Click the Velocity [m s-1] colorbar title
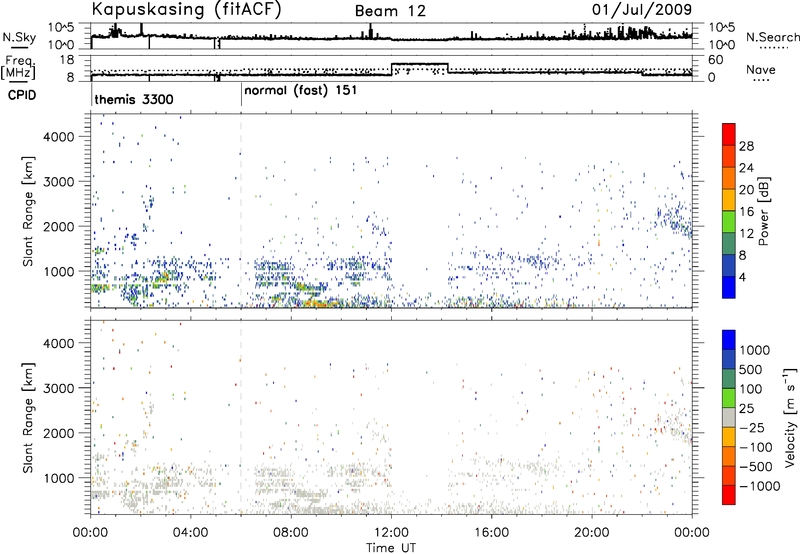This screenshot has height=554, width=800. tap(790, 417)
